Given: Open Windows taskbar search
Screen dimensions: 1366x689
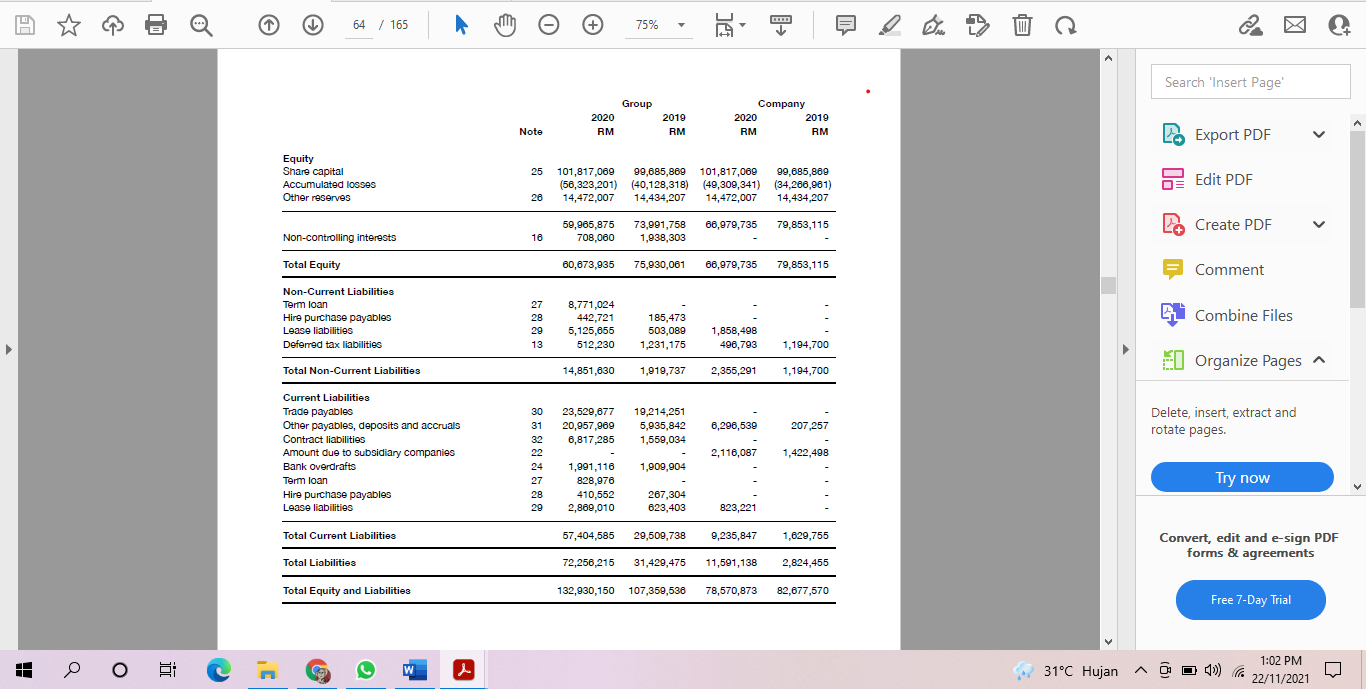Looking at the screenshot, I should 72,671.
